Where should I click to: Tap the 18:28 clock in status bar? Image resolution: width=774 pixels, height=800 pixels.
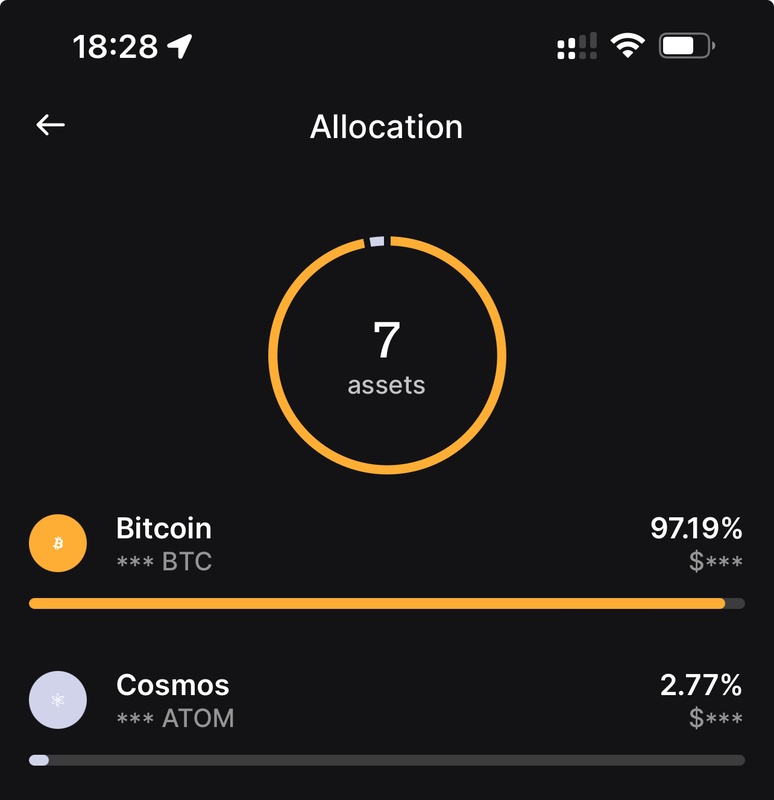click(114, 46)
